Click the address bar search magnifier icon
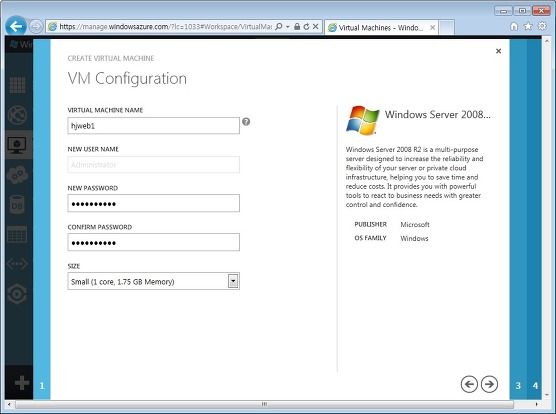 click(279, 27)
